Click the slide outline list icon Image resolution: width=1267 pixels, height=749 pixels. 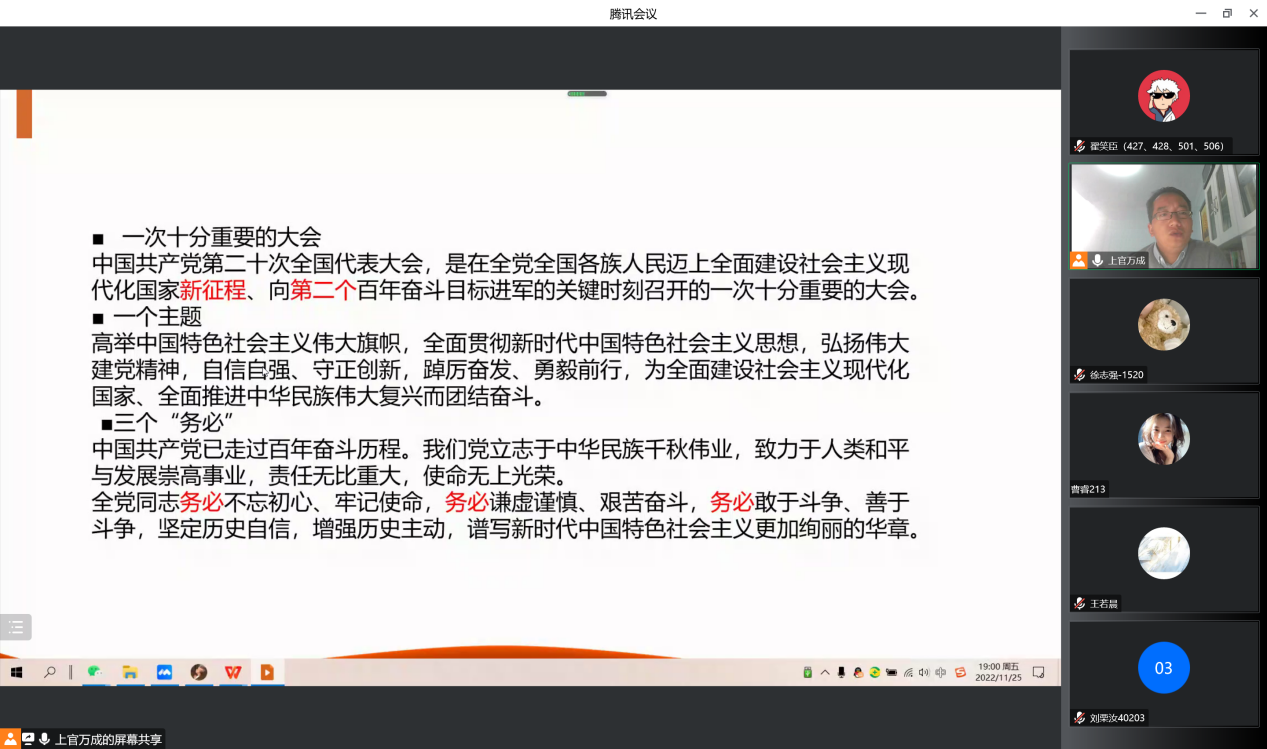pos(16,627)
